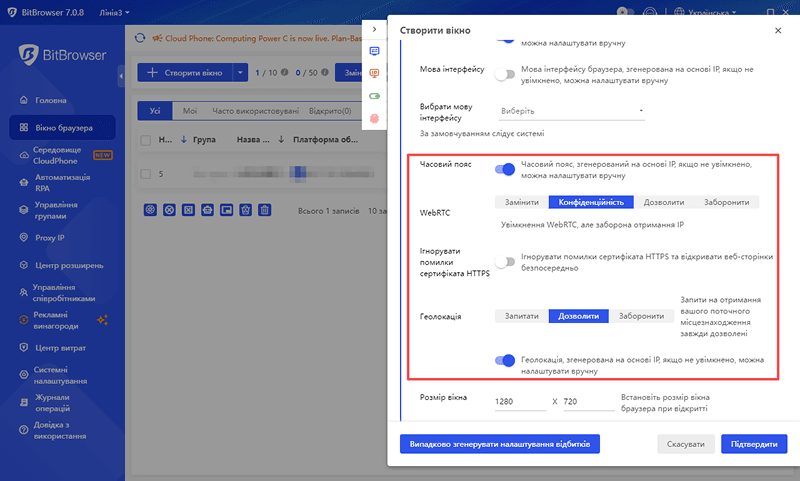Select WebRTC option Заборонити
The height and width of the screenshot is (481, 800).
[725, 201]
